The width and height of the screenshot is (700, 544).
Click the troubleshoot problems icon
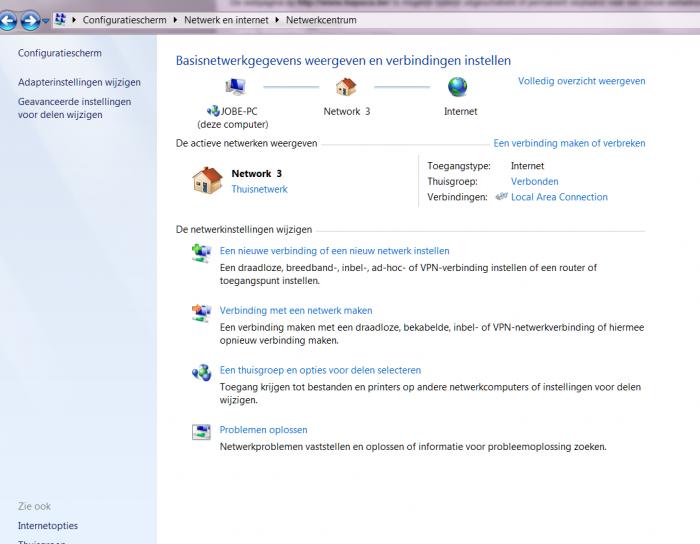[201, 432]
